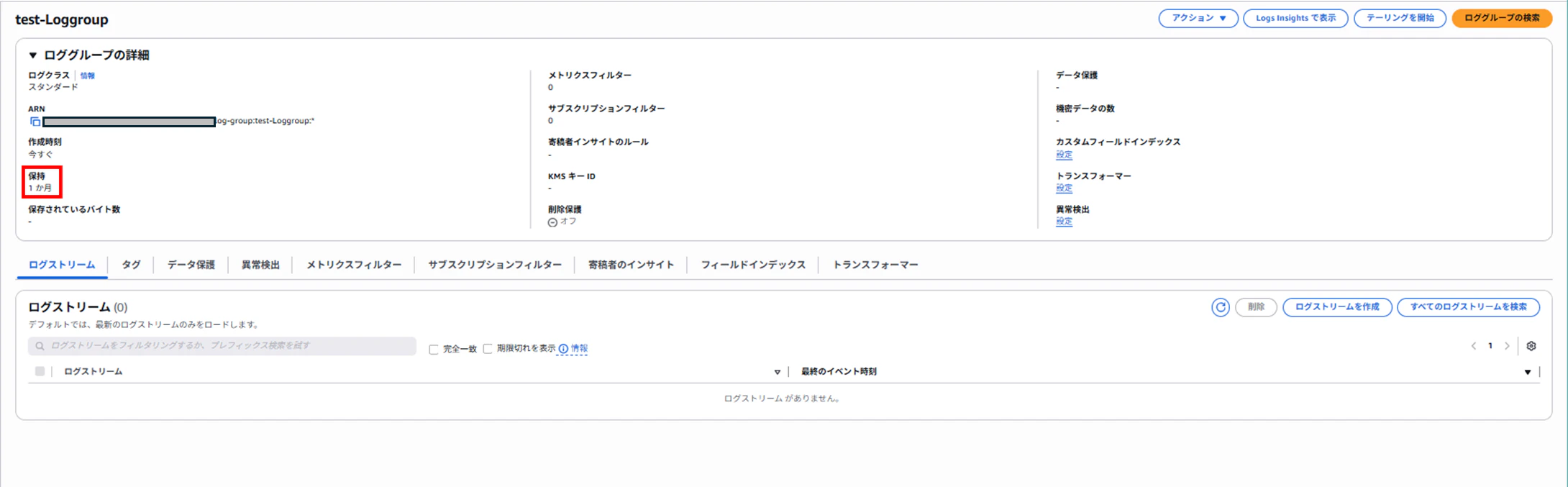Select all log streams header checkbox
1568x487 pixels.
click(40, 371)
